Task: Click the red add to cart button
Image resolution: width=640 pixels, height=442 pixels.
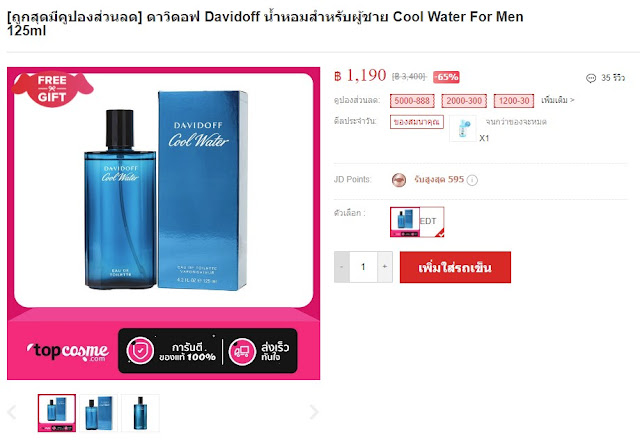Action: 455,267
